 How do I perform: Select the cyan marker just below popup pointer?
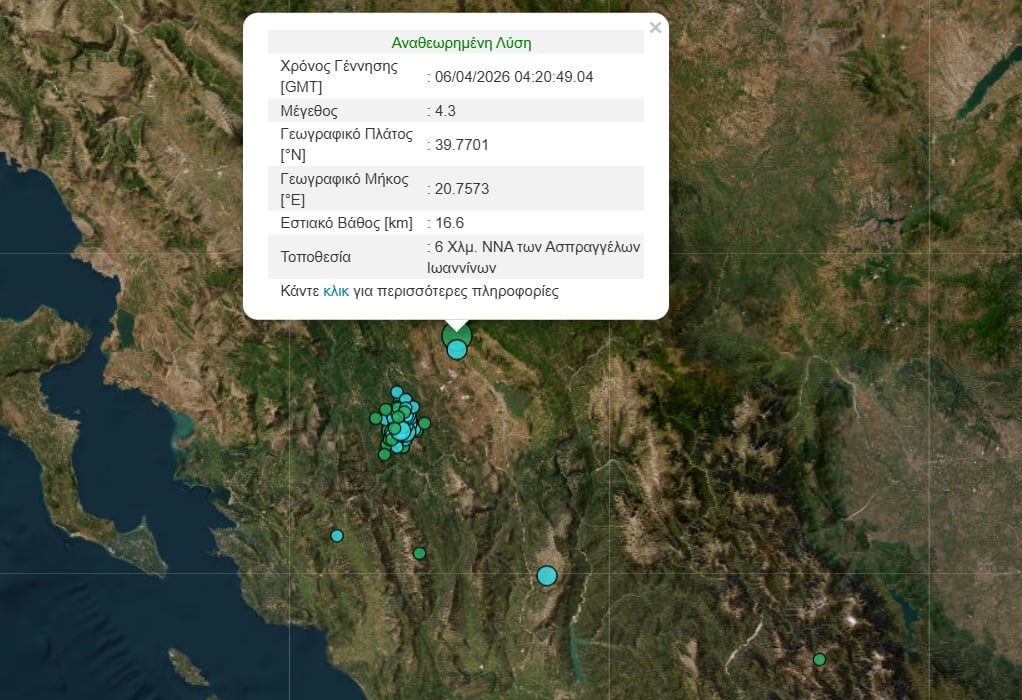pos(457,349)
